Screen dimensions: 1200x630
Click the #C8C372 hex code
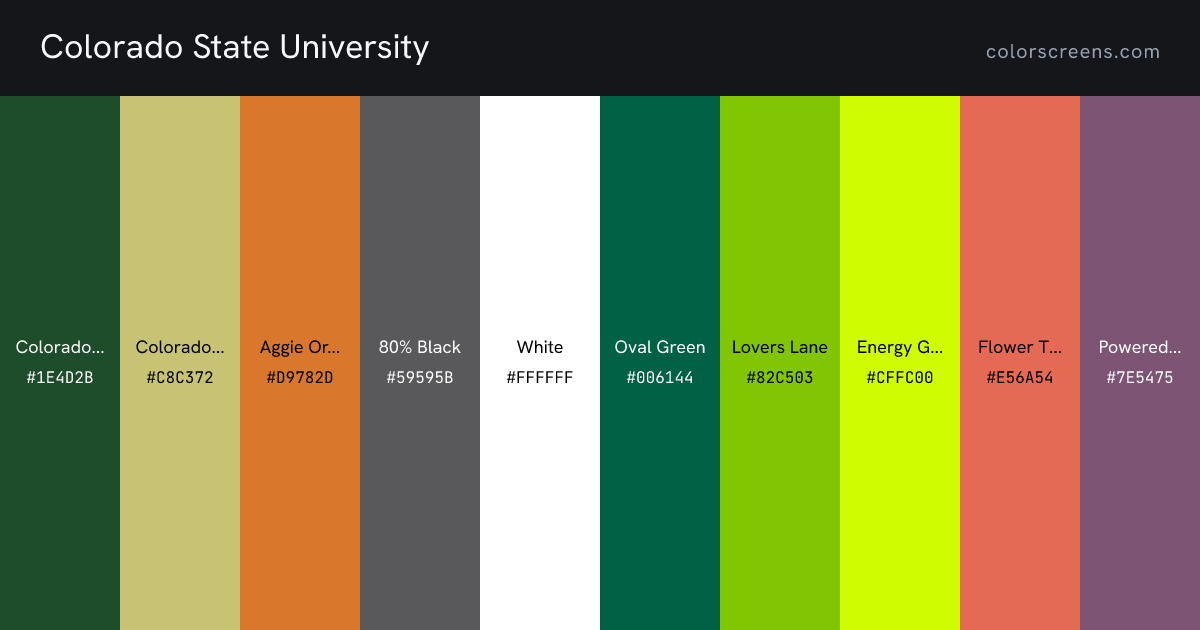180,378
